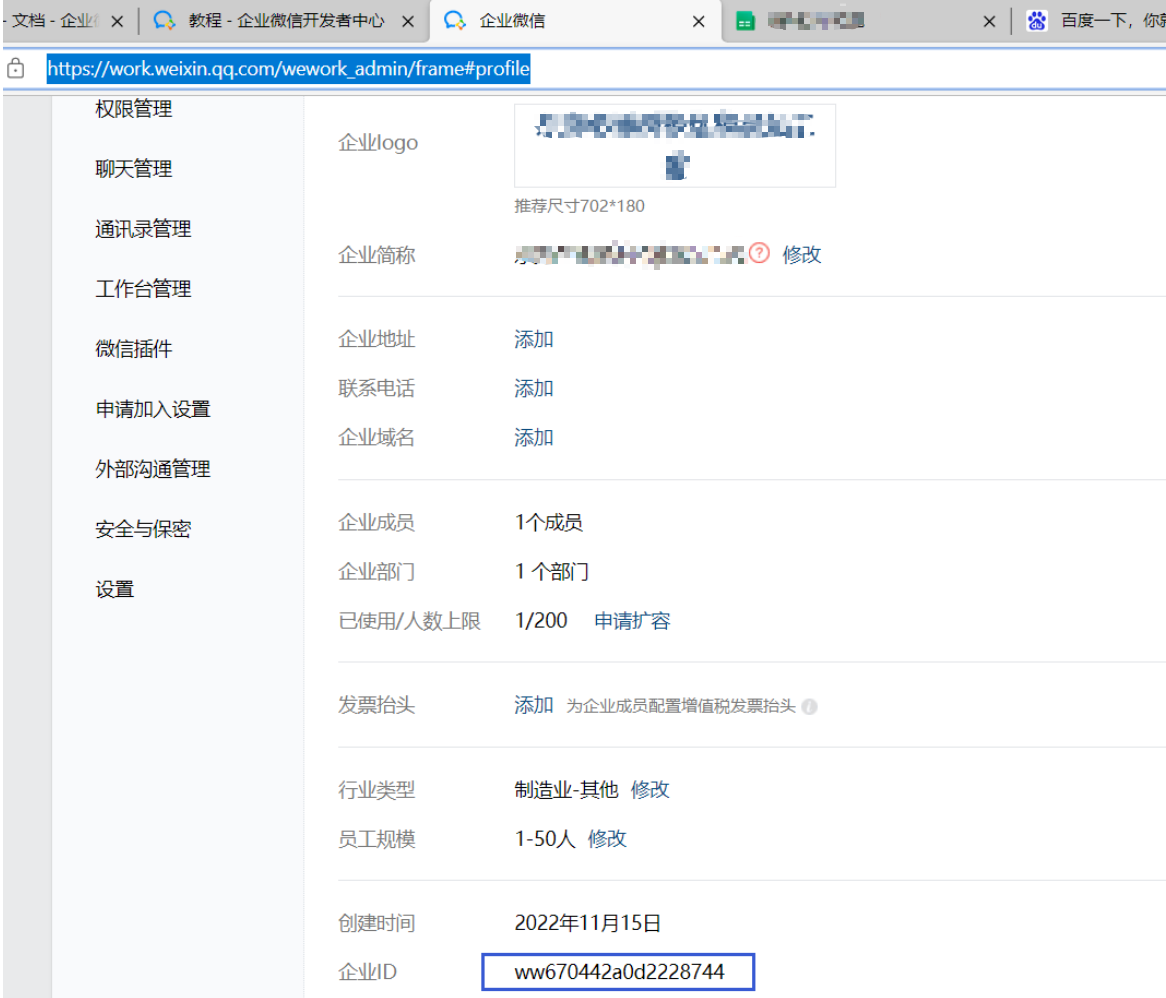Open 权限管理 in the sidebar
Viewport: 1166px width, 998px height.
tap(134, 109)
